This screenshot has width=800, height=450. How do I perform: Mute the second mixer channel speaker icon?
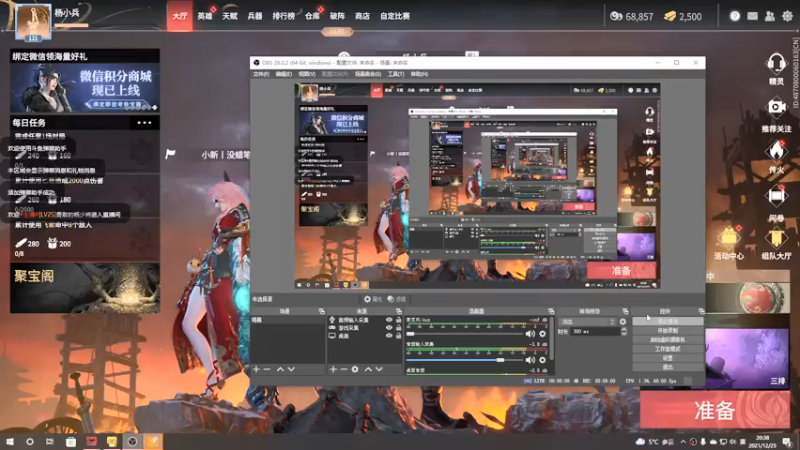pyautogui.click(x=530, y=360)
